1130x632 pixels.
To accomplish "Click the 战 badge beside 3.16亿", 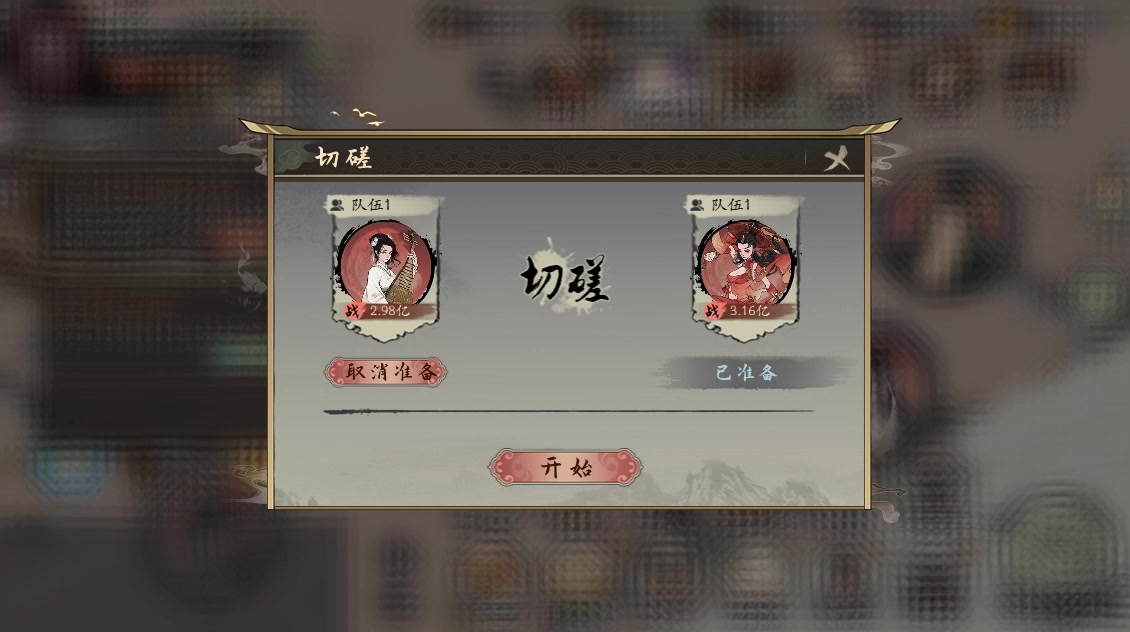I will [712, 311].
